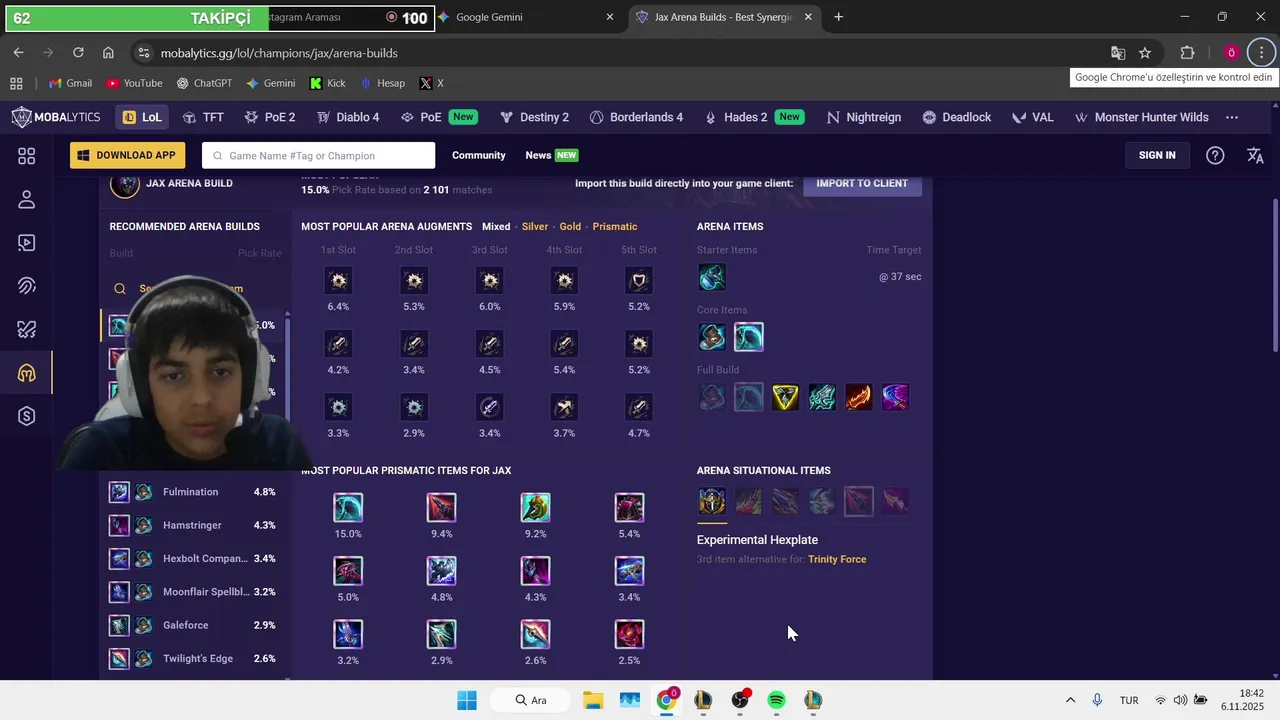Select the Experimental Hexplate situational item icon
The height and width of the screenshot is (720, 1280).
(x=712, y=501)
